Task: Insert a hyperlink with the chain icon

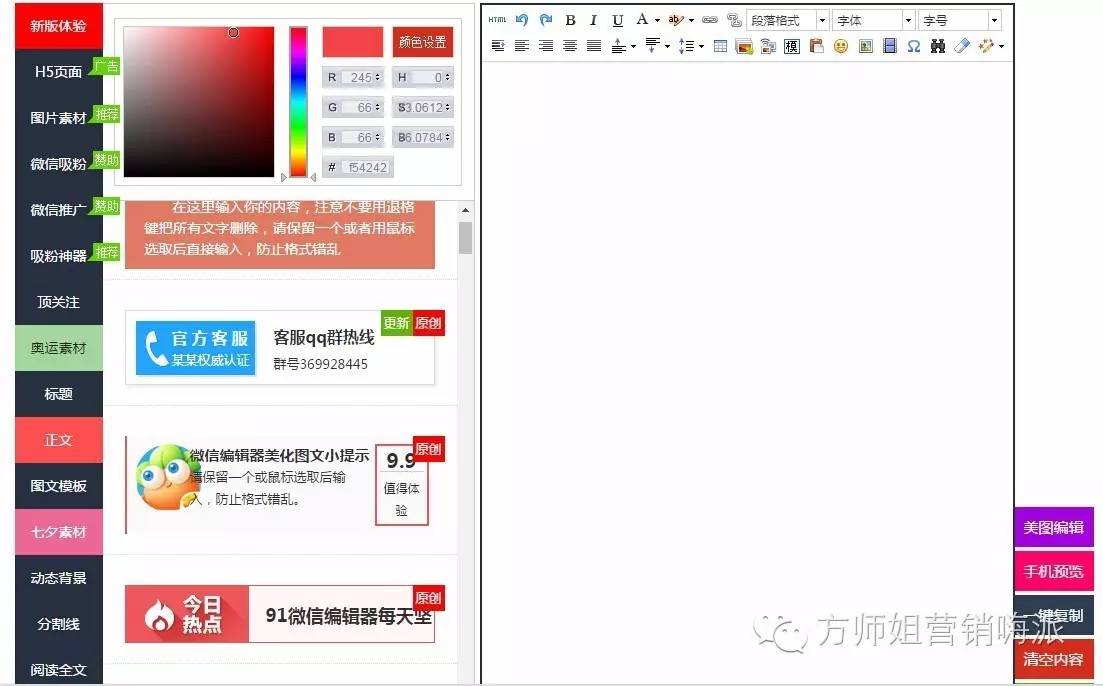Action: (708, 20)
